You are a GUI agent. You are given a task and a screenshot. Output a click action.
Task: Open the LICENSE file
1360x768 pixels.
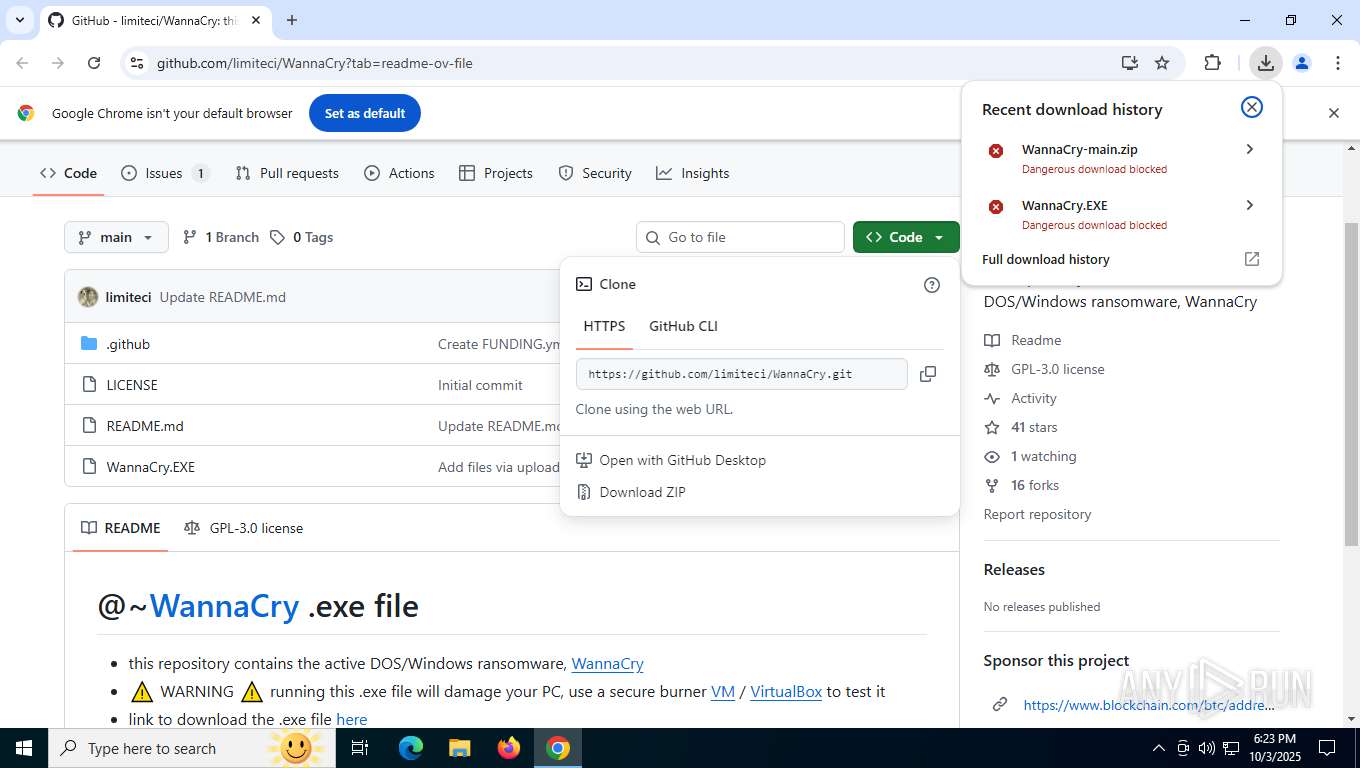[132, 385]
